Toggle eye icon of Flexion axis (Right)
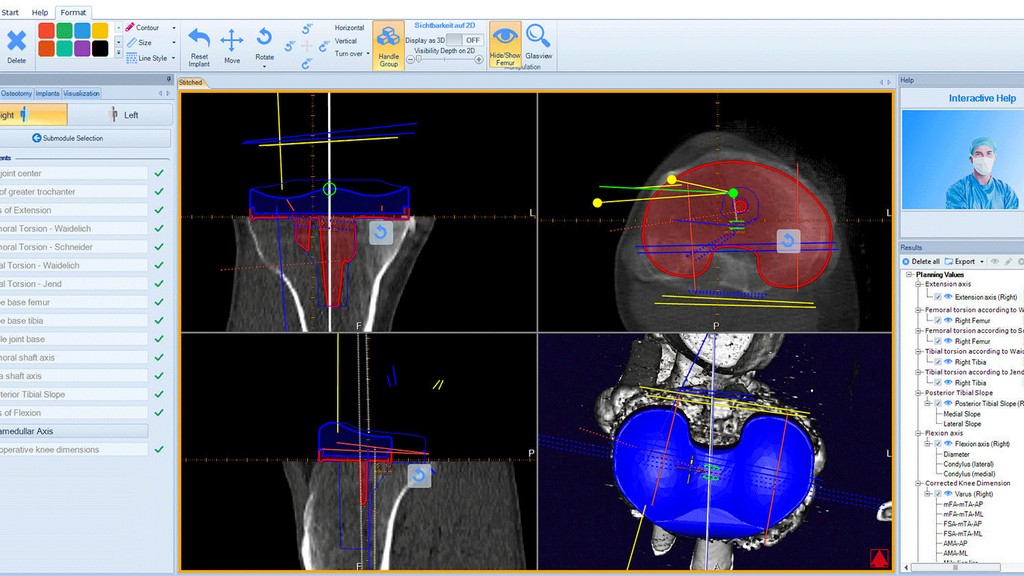 click(948, 444)
